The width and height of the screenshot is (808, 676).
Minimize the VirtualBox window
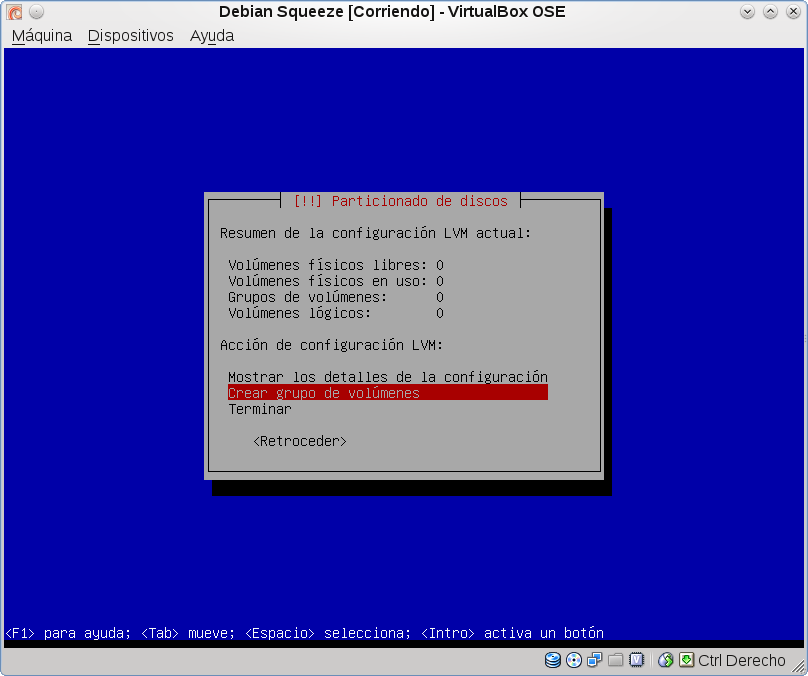[747, 11]
